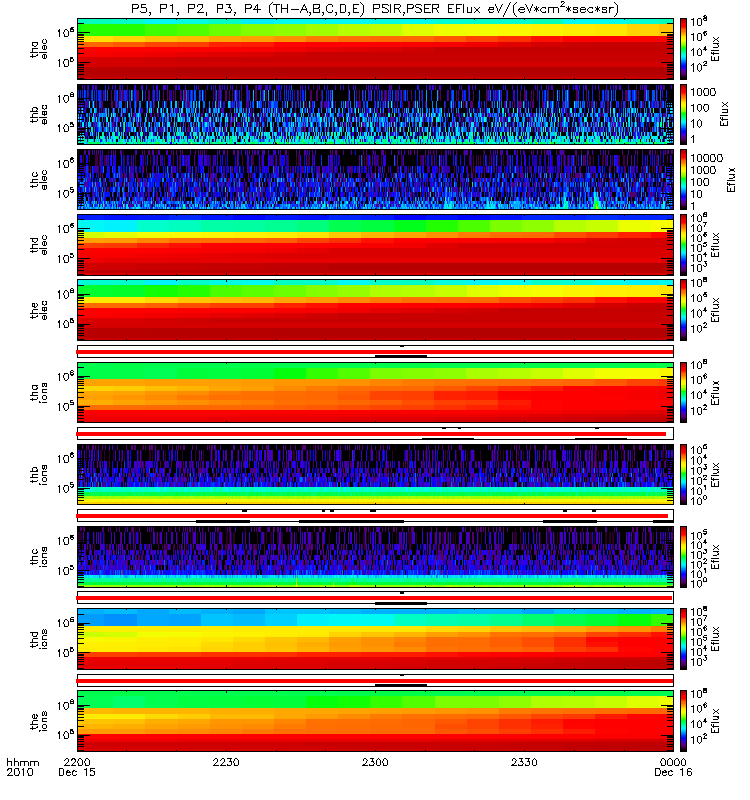Image resolution: width=750 pixels, height=800 pixels.
Task: Click the color bar of the thc ions panel
Action: point(683,557)
